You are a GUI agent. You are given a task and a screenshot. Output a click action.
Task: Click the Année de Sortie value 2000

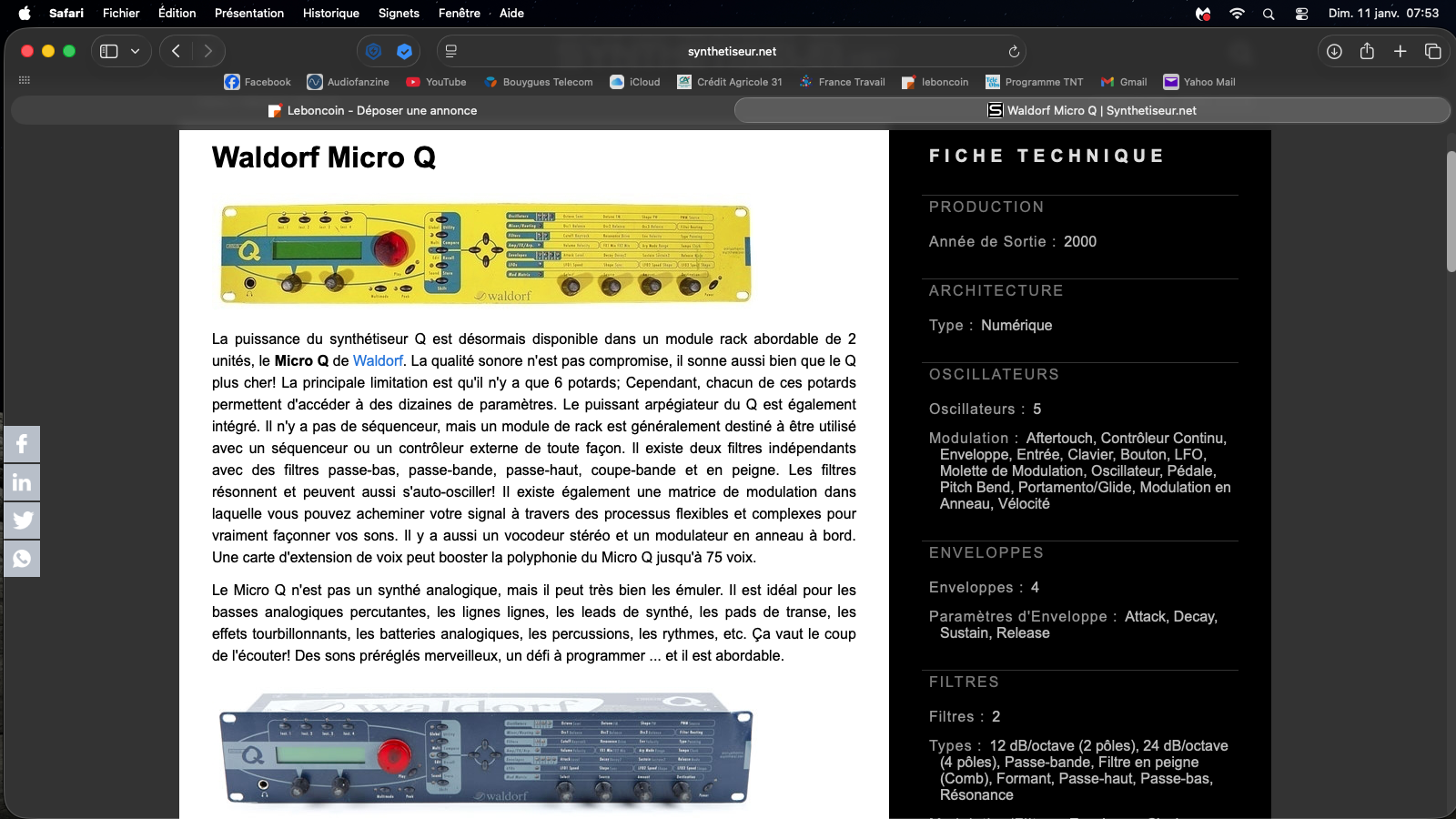(1080, 241)
